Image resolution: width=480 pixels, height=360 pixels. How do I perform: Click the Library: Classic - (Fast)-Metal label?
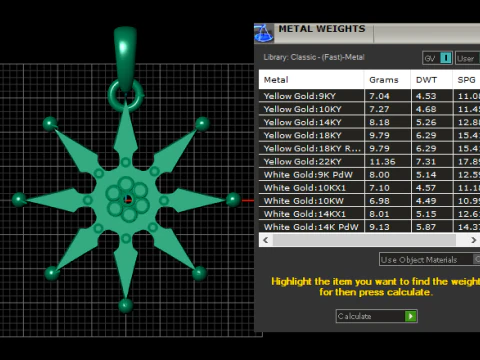click(x=314, y=57)
